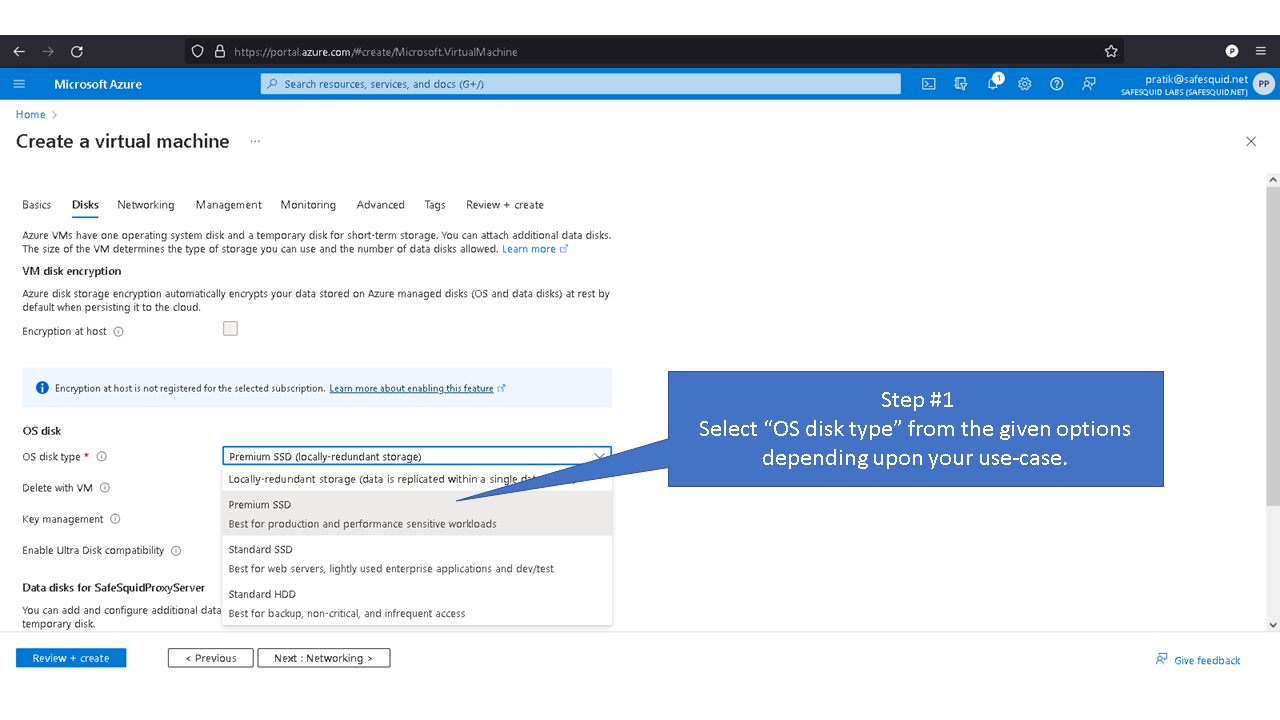
Task: Click the Review + create button
Action: tap(71, 658)
